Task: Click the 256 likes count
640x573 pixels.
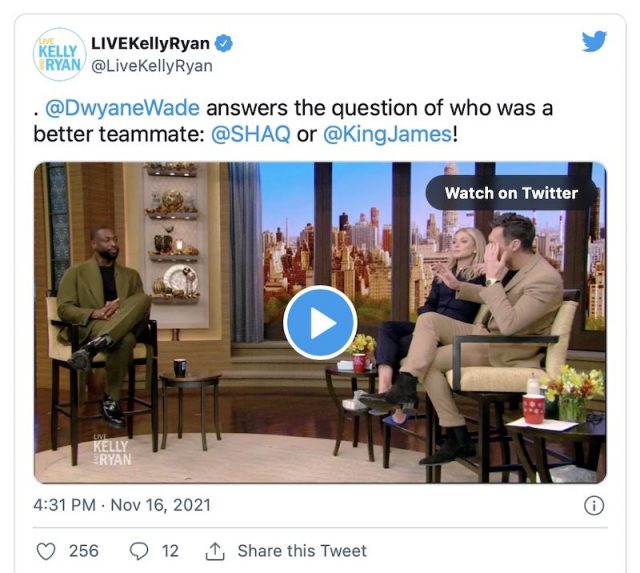Action: (84, 551)
